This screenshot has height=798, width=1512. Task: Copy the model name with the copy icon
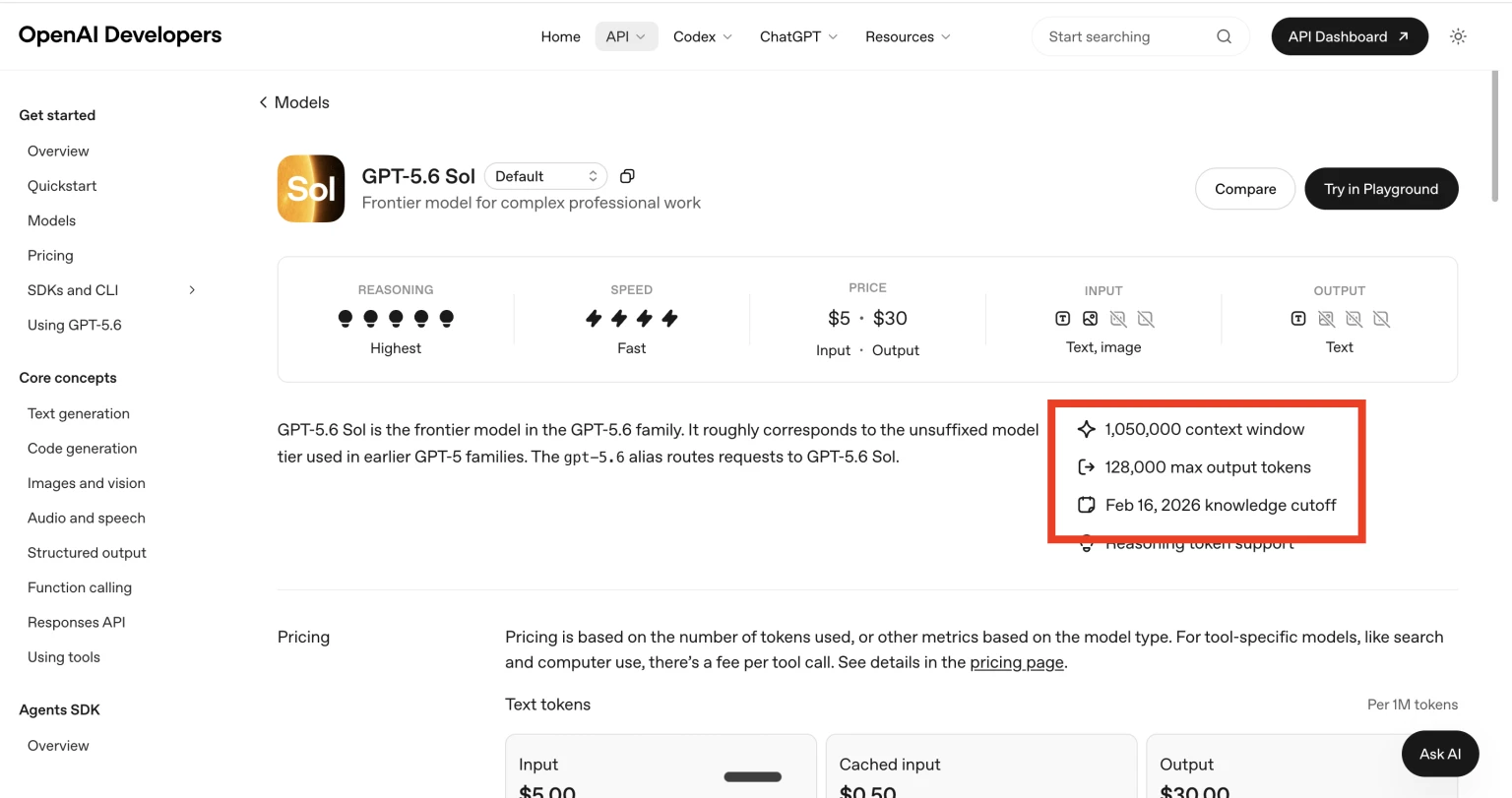[627, 176]
